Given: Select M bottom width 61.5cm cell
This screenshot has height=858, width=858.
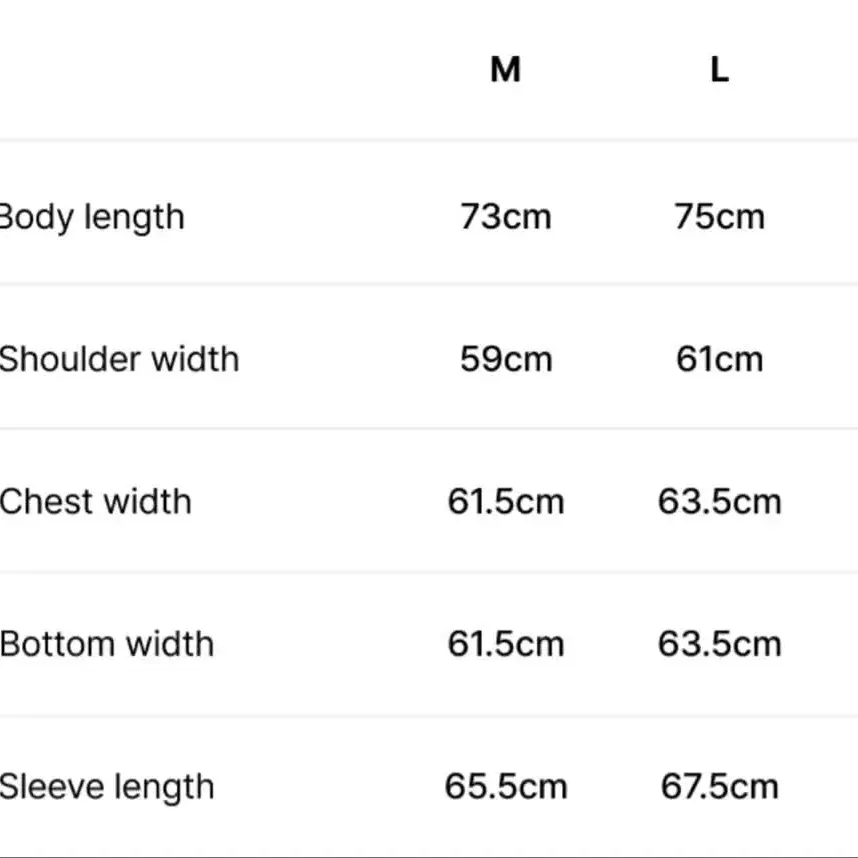Looking at the screenshot, I should (x=505, y=644).
